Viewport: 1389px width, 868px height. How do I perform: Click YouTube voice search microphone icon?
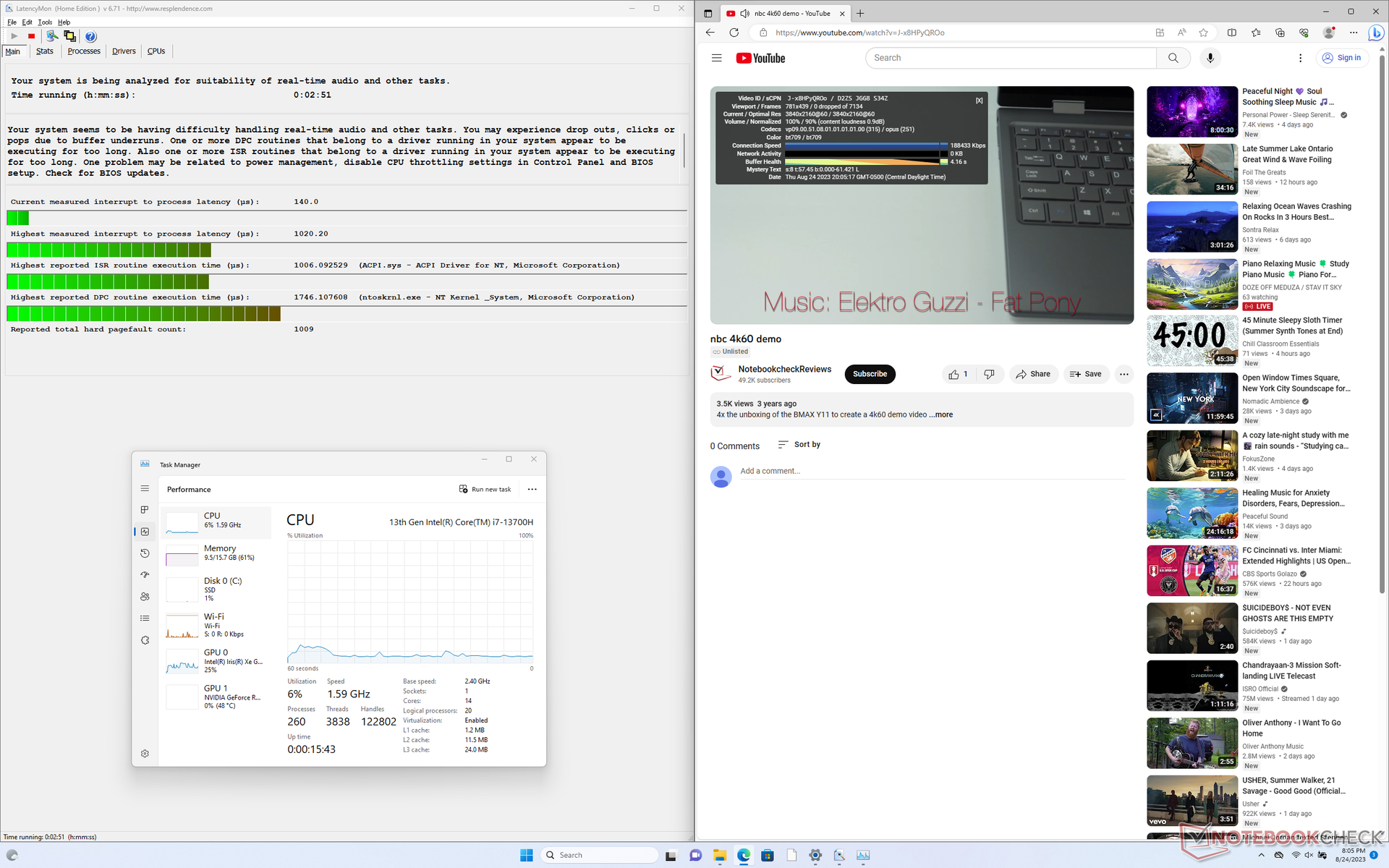click(1210, 58)
